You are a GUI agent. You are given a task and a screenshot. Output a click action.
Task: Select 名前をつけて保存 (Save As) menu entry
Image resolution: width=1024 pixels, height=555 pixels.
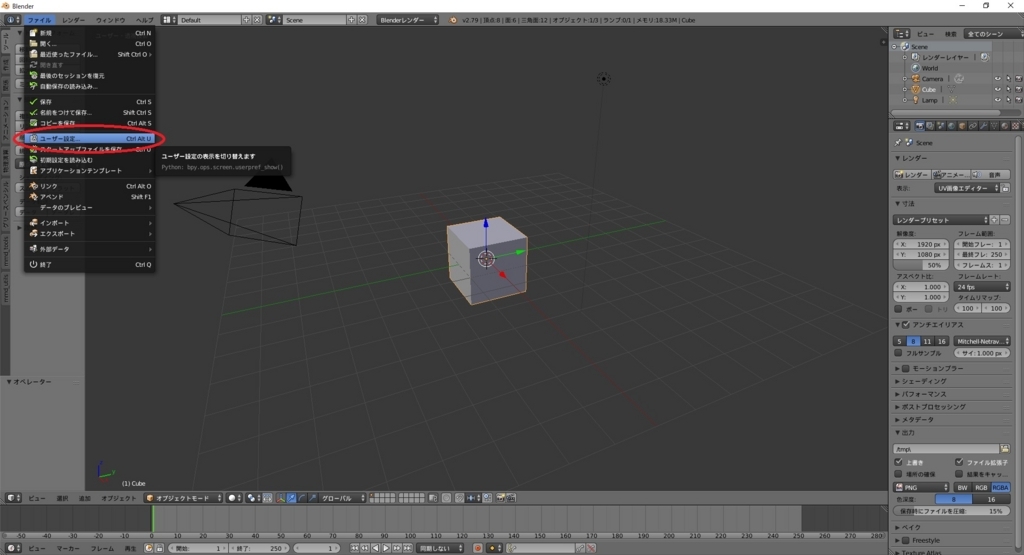coord(89,112)
